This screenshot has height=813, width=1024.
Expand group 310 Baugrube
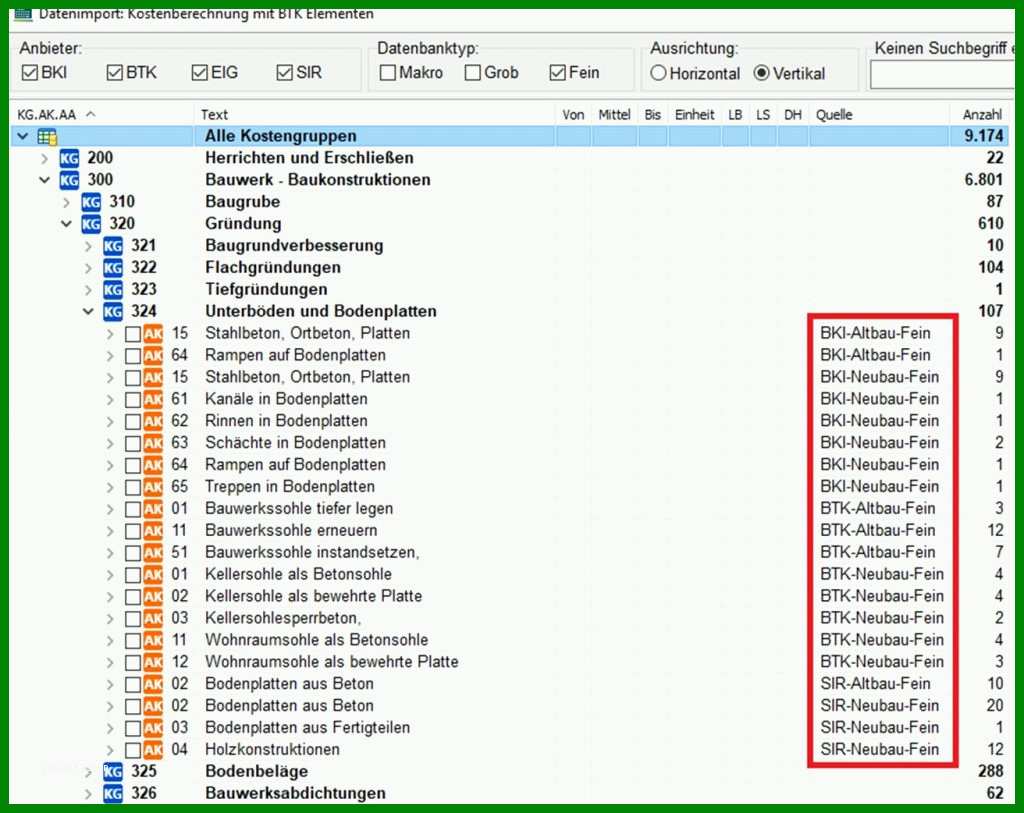click(66, 202)
